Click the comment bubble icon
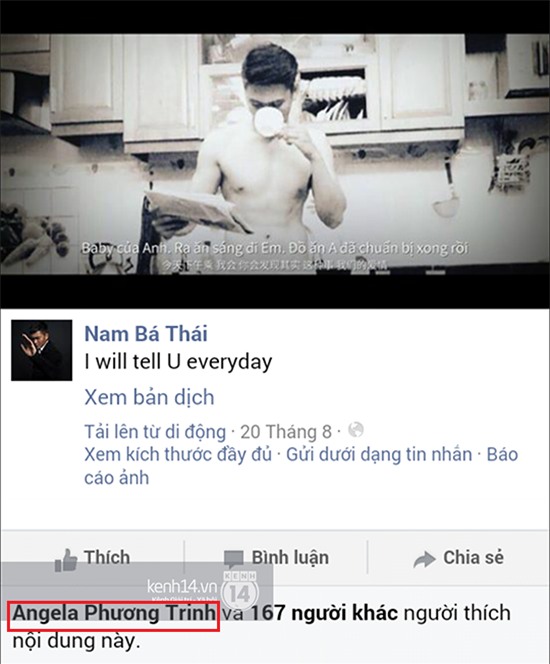Screen dimensions: 550x664 coord(234,560)
